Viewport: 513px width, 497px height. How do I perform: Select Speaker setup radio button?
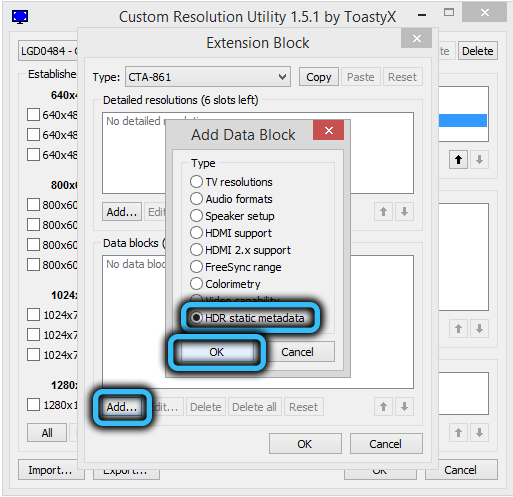click(196, 216)
